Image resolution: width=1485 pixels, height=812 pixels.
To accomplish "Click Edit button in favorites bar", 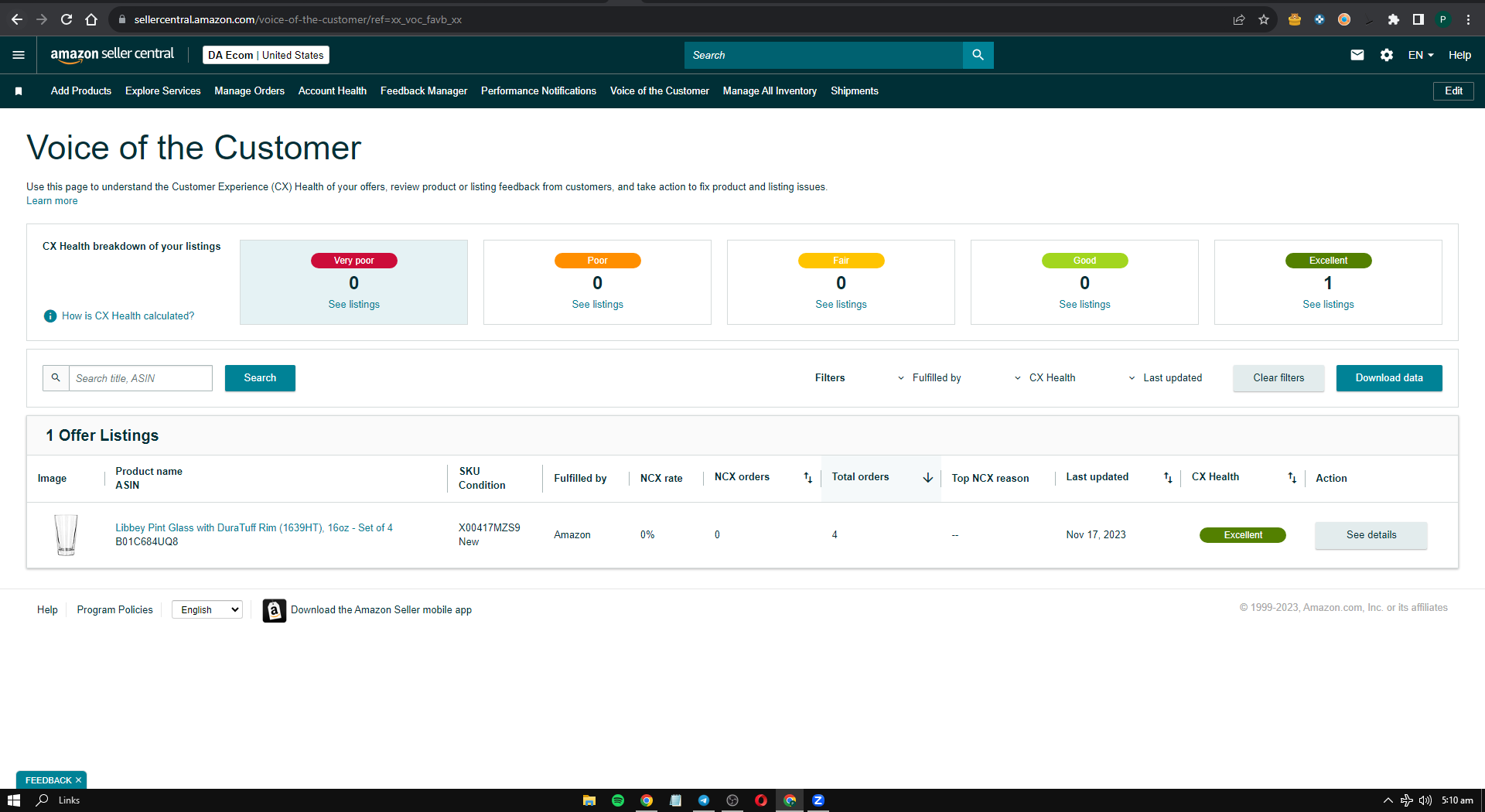I will point(1453,91).
